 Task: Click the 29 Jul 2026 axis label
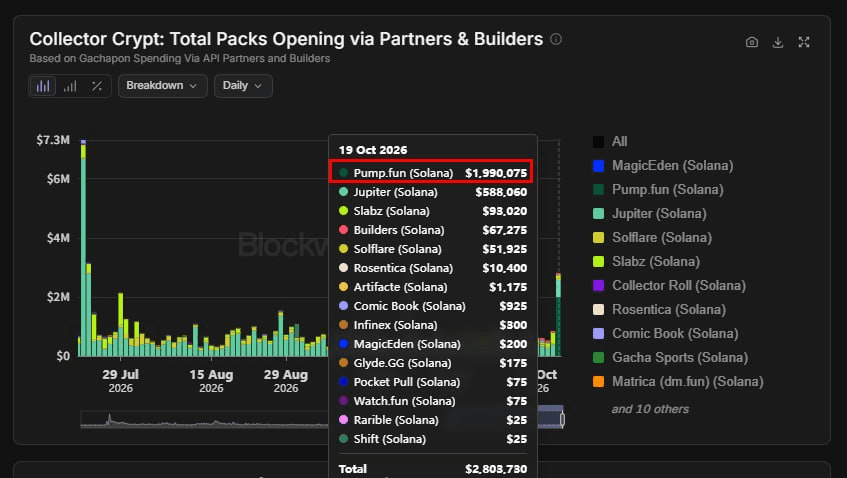(x=120, y=381)
